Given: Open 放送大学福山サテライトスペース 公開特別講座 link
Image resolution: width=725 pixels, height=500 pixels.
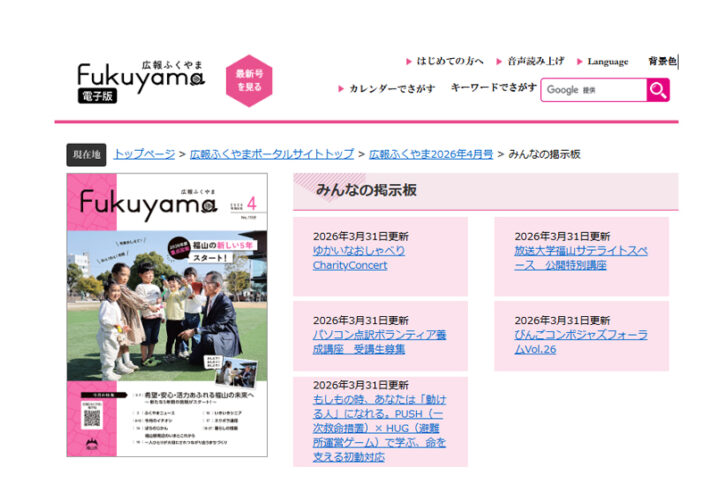Looking at the screenshot, I should (x=580, y=258).
